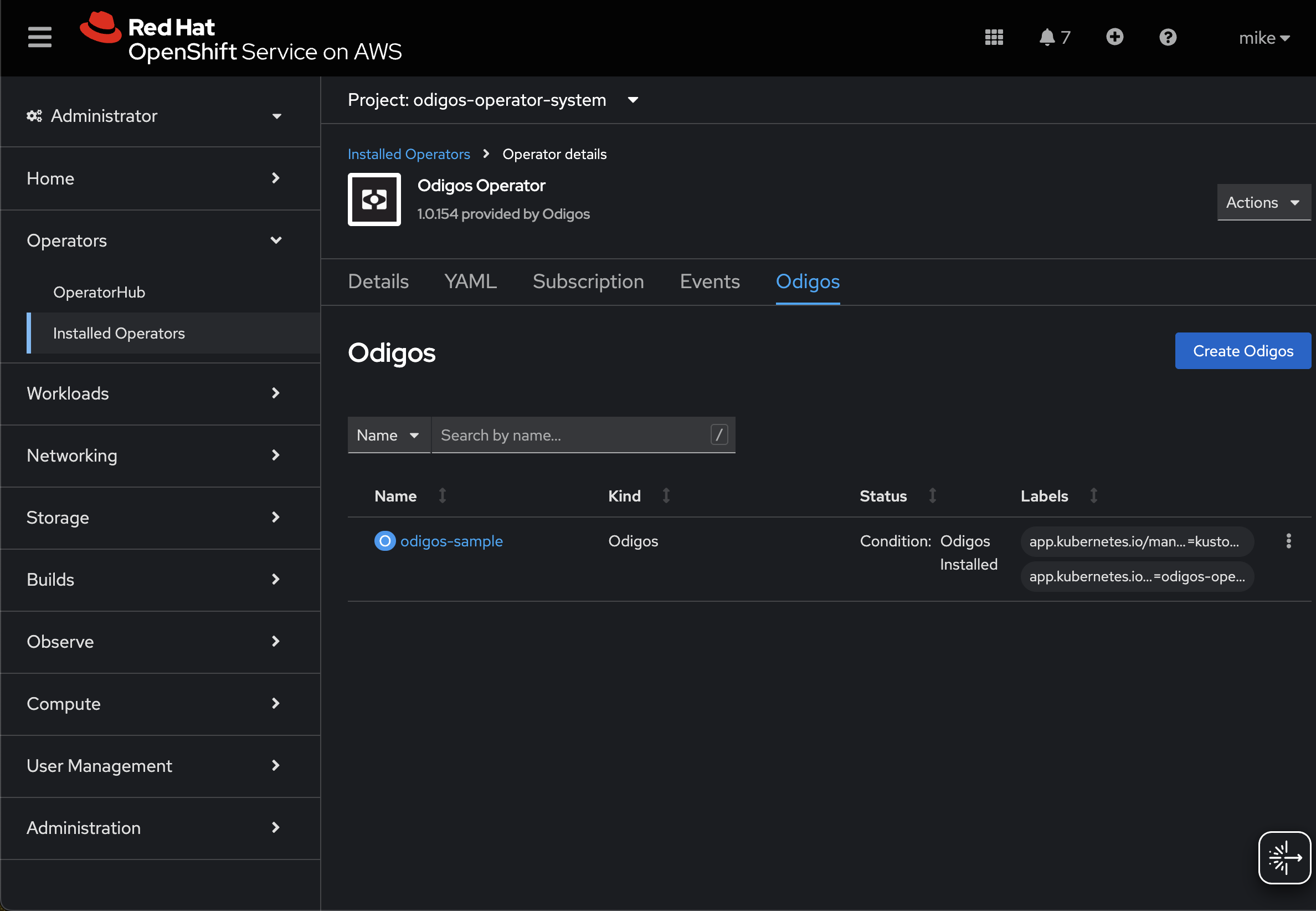This screenshot has width=1316, height=911.
Task: Open the application launcher grid icon
Action: (994, 38)
